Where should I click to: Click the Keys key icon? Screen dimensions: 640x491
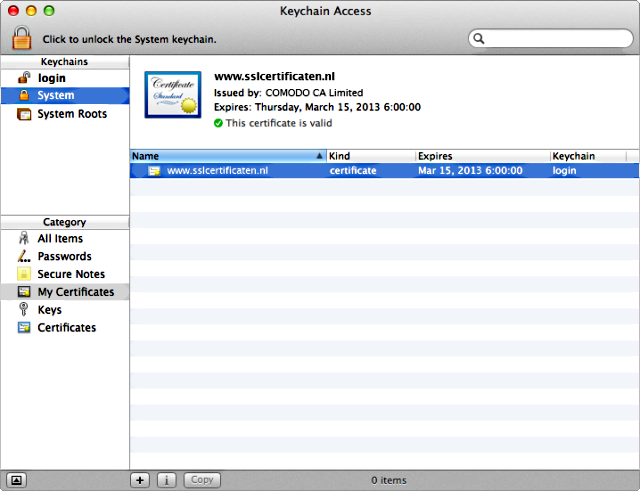(24, 309)
